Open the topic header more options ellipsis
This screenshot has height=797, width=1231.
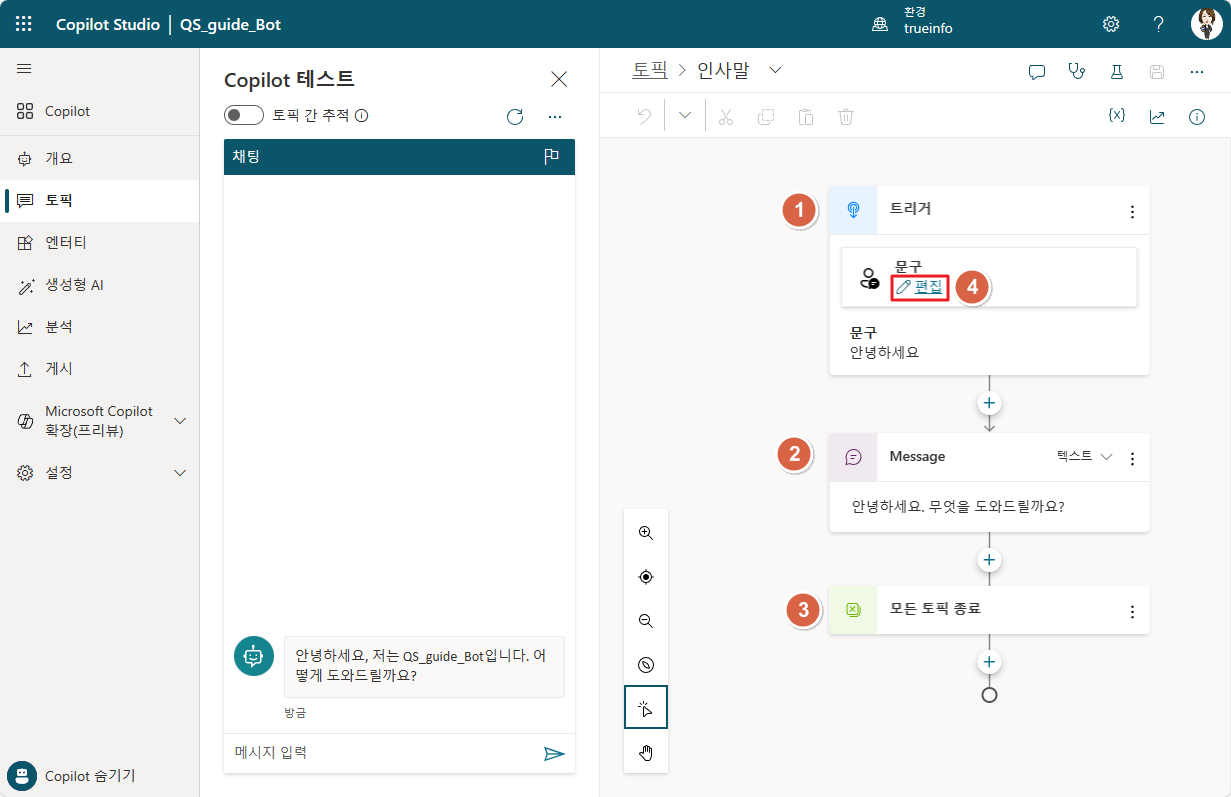click(1197, 72)
